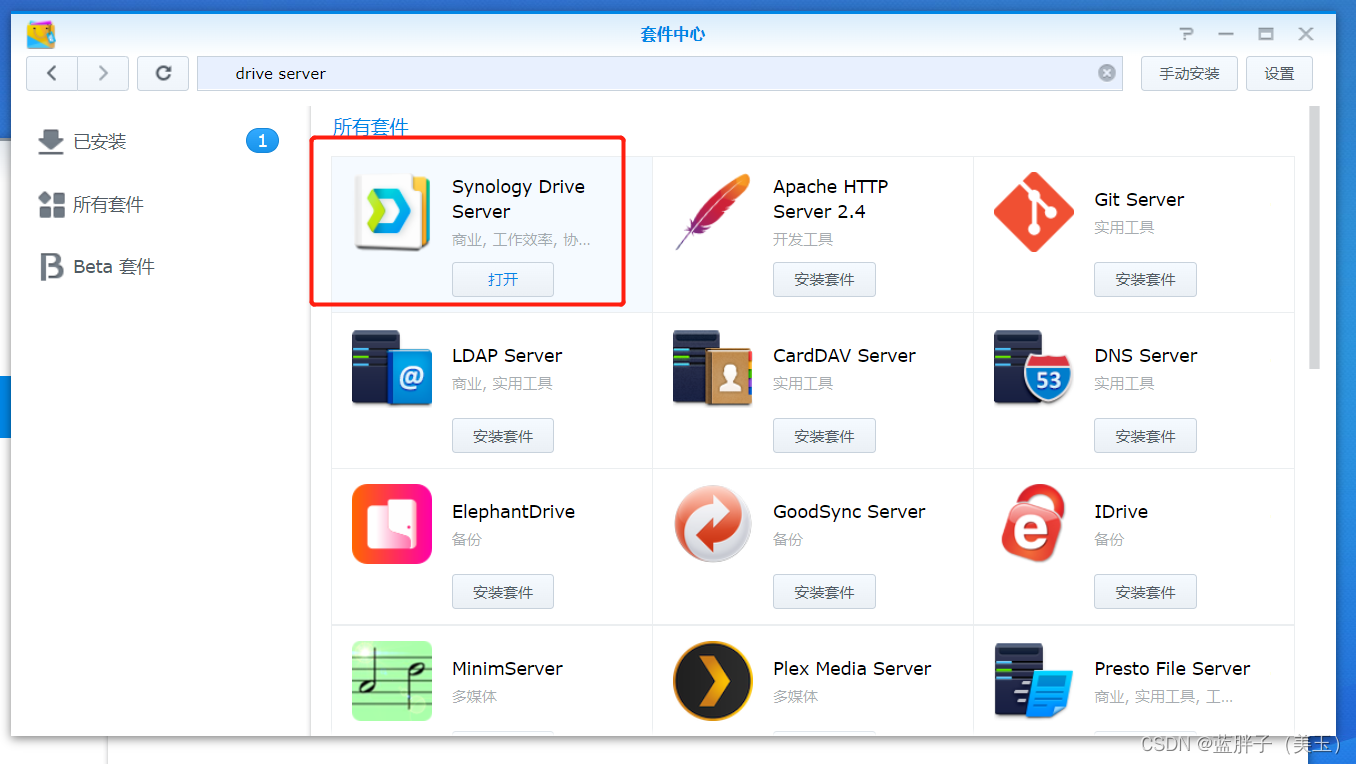1356x764 pixels.
Task: Click the Plex Media Server title text
Action: click(852, 668)
